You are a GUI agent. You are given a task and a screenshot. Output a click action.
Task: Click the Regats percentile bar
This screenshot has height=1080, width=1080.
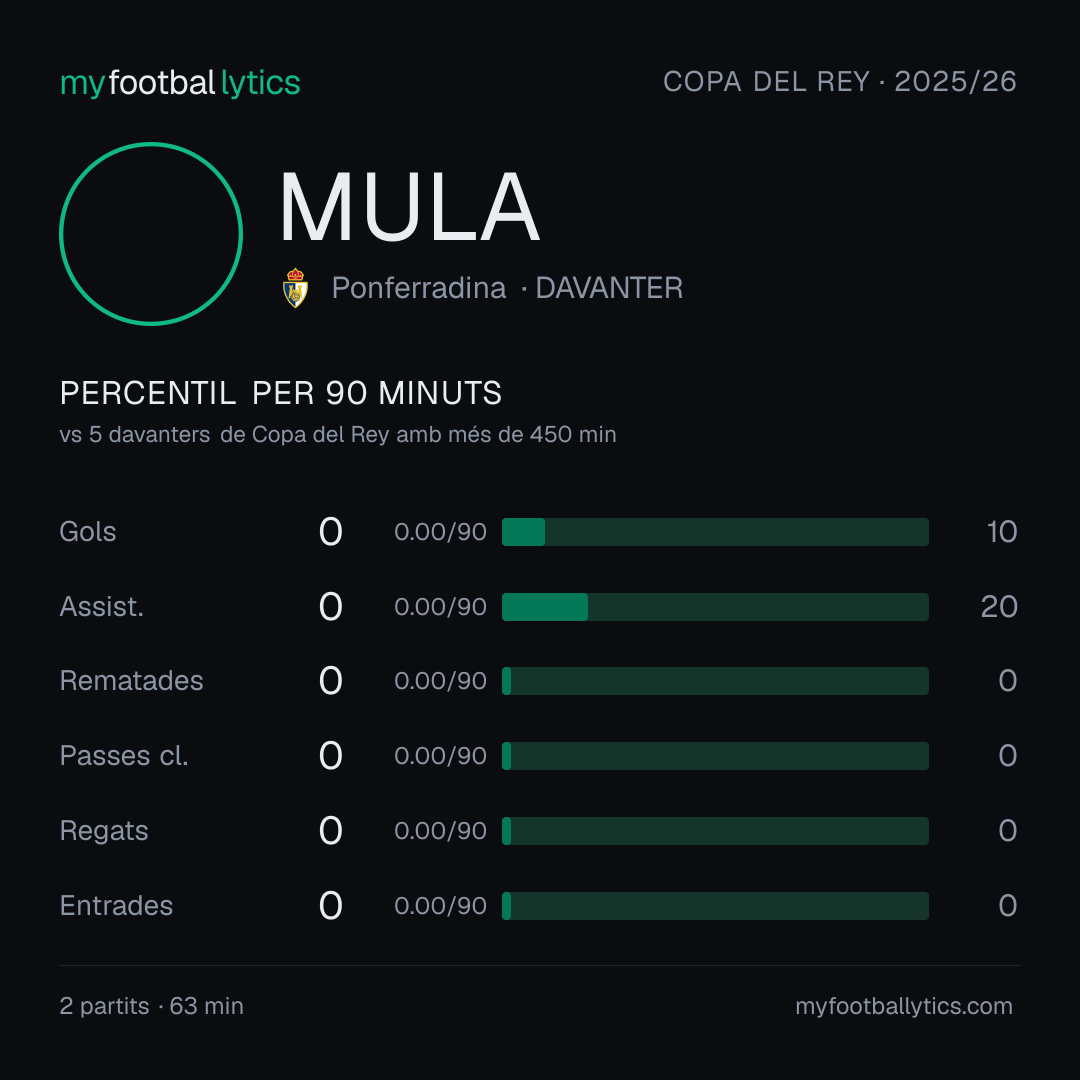click(x=715, y=831)
